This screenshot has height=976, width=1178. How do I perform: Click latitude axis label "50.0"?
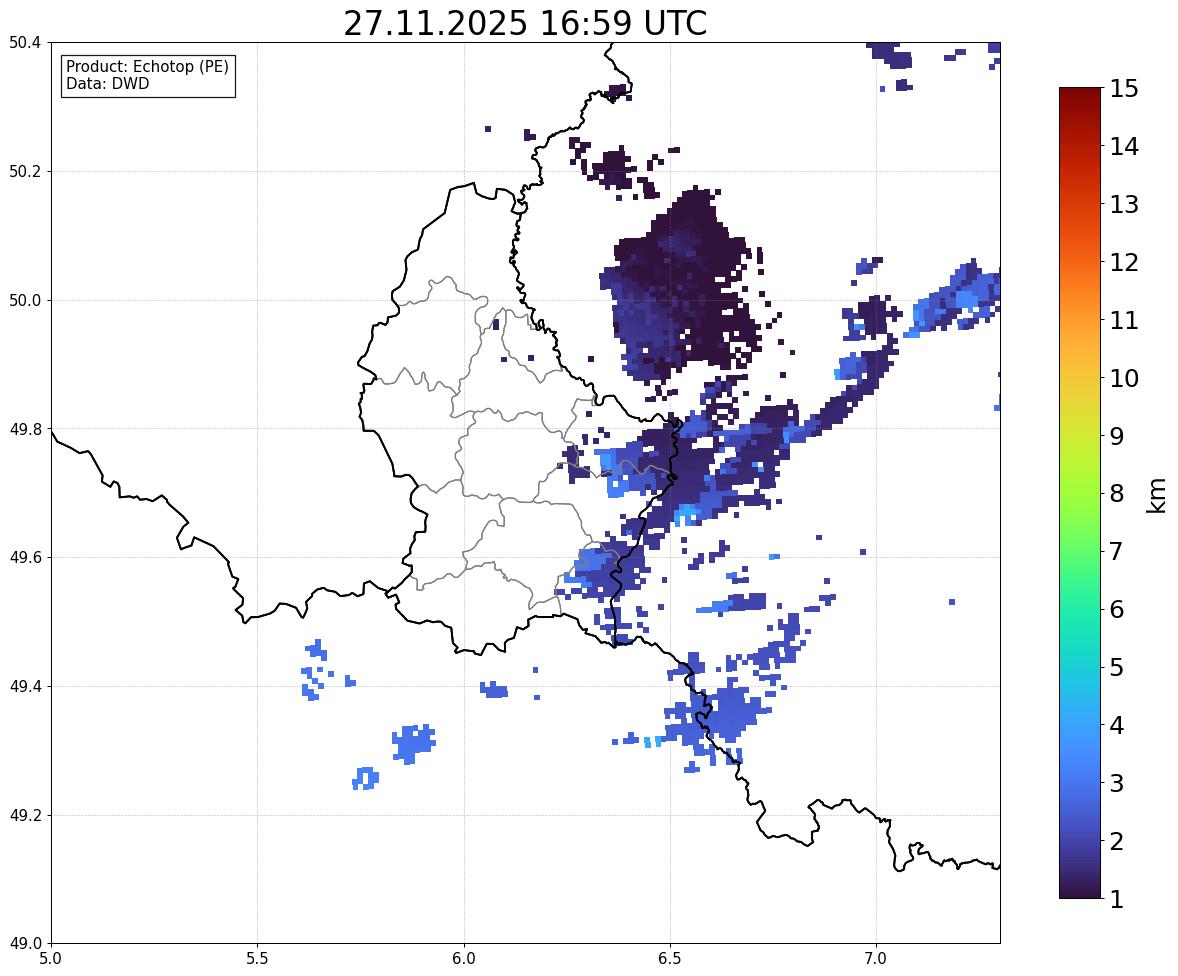pos(25,301)
